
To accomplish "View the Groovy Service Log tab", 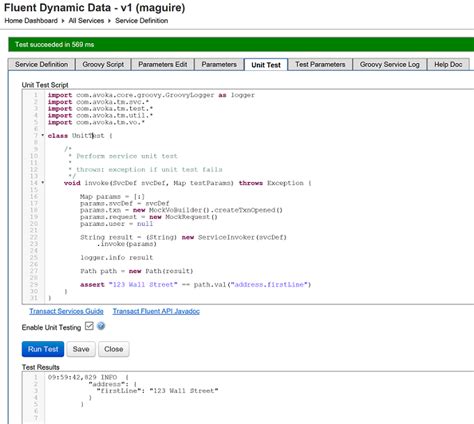I will (389, 64).
